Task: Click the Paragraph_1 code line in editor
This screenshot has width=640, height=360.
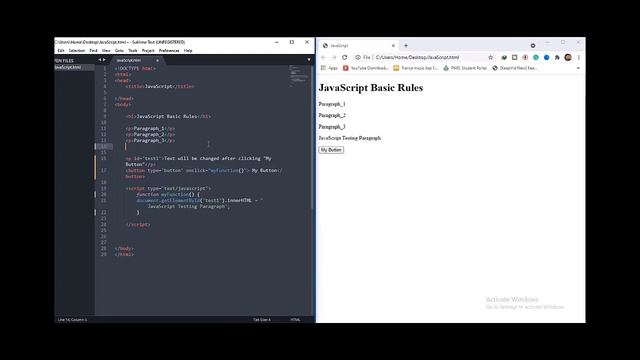Action: click(x=150, y=128)
